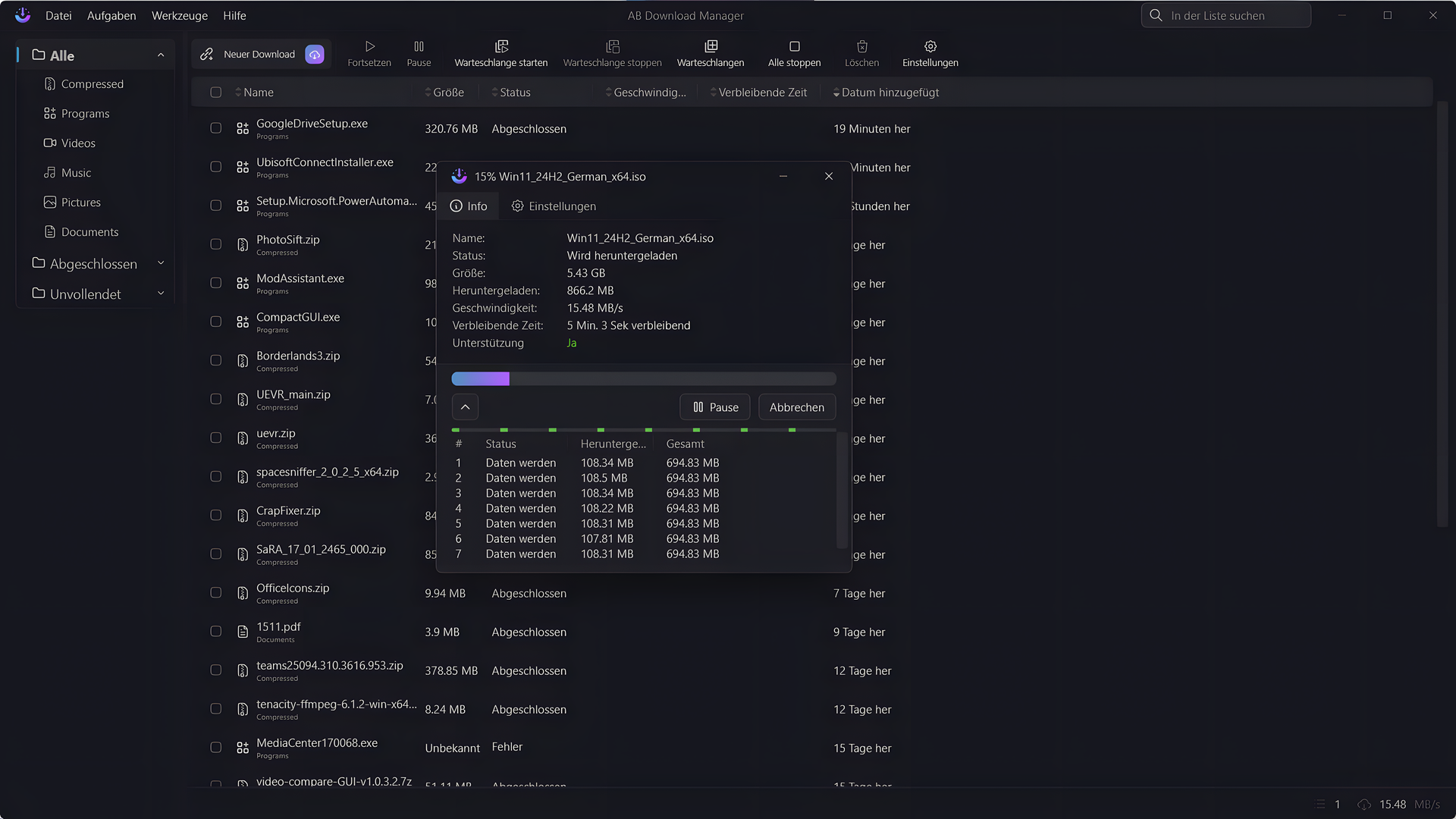
Task: Check the 1511.pdf row checkbox
Action: [x=216, y=631]
